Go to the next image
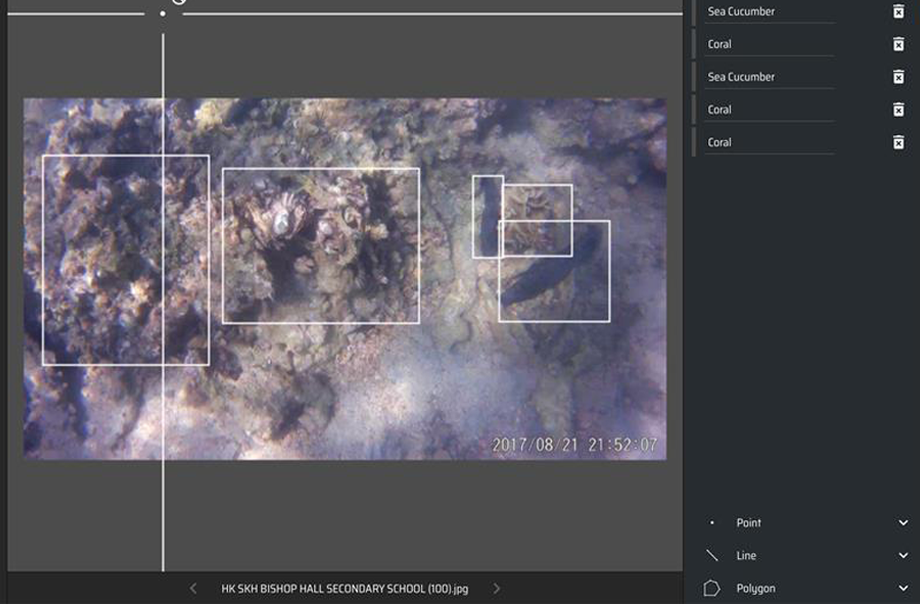Viewport: 920px width, 604px height. click(497, 589)
